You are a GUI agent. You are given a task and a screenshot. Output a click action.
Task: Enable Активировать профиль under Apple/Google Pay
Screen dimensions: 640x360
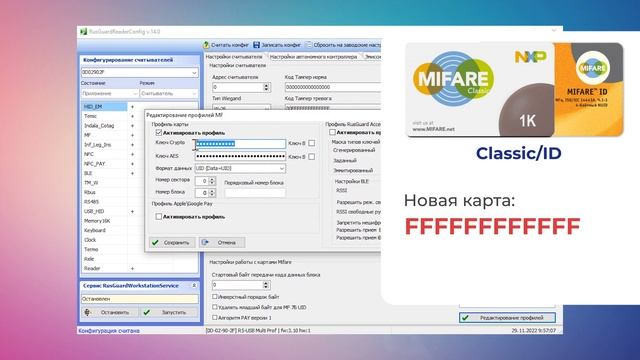tap(159, 217)
